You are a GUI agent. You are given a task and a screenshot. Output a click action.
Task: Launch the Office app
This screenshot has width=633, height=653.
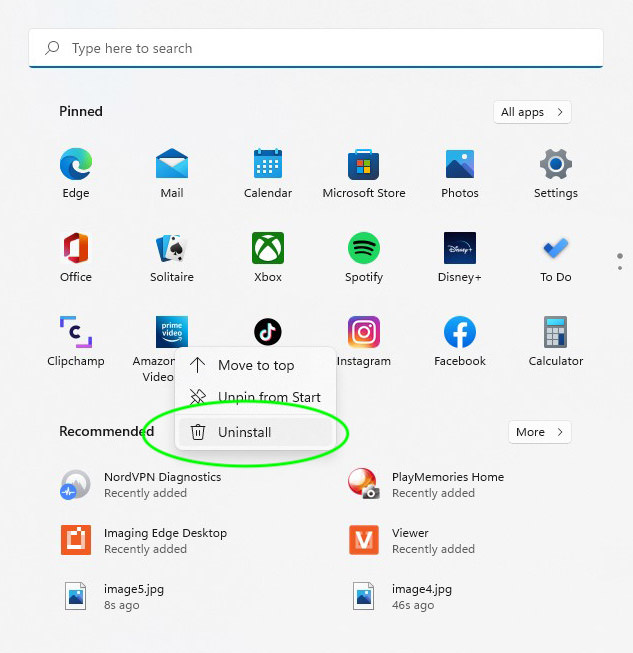click(x=76, y=257)
